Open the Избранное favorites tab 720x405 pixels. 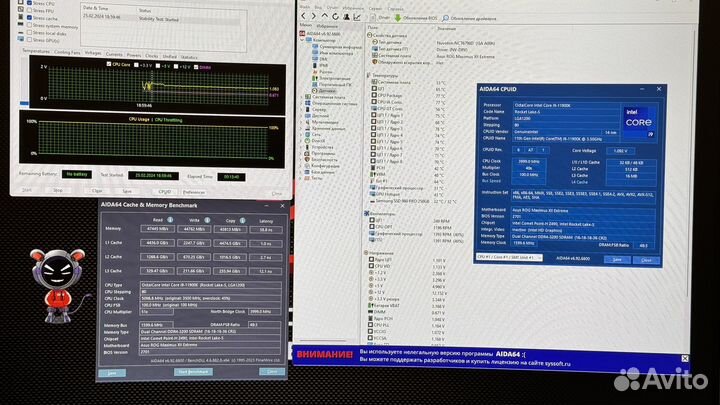coord(326,26)
